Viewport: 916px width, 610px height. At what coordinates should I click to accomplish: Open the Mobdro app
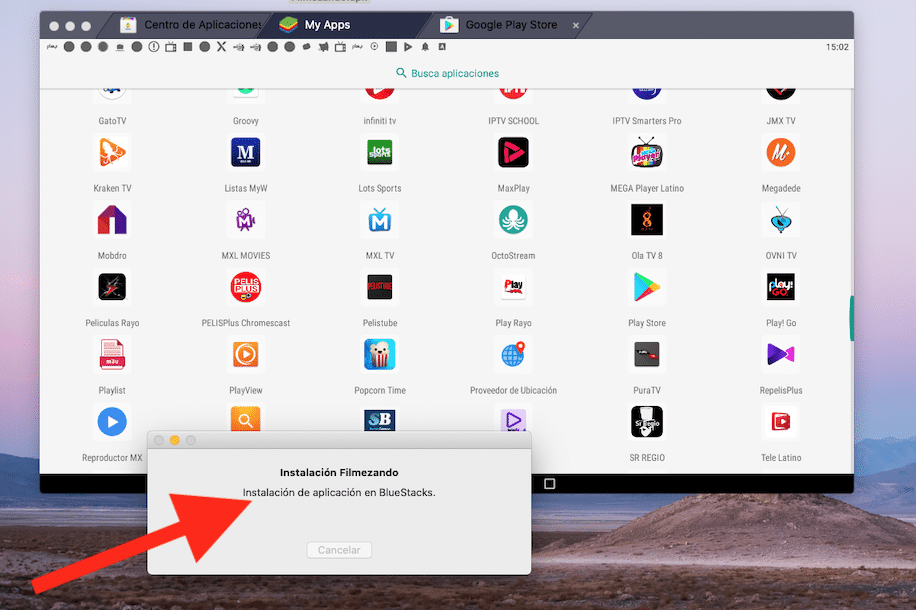(112, 220)
